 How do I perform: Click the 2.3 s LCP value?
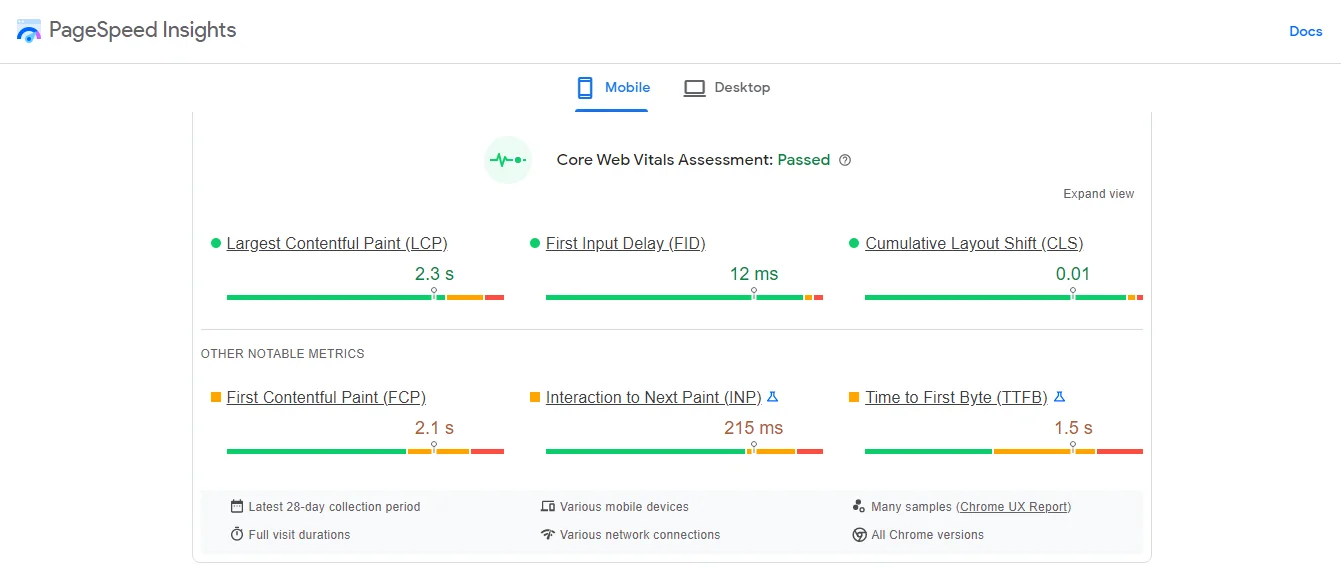tap(434, 274)
